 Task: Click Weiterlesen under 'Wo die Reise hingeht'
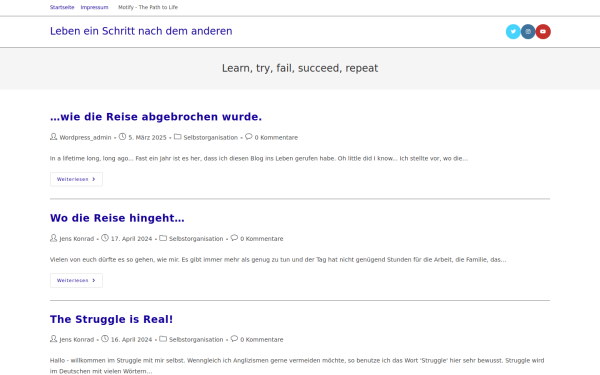(x=76, y=280)
